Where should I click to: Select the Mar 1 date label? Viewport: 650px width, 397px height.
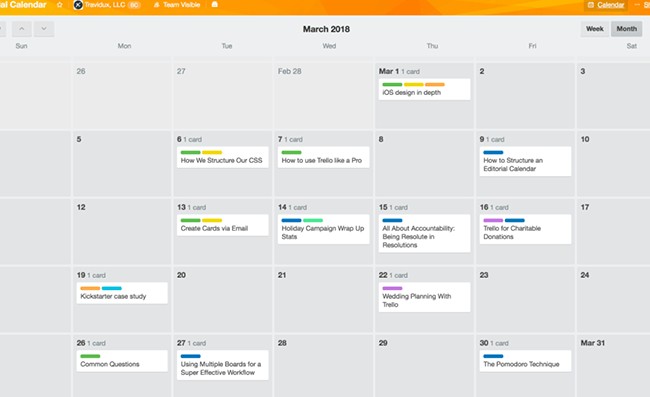389,71
